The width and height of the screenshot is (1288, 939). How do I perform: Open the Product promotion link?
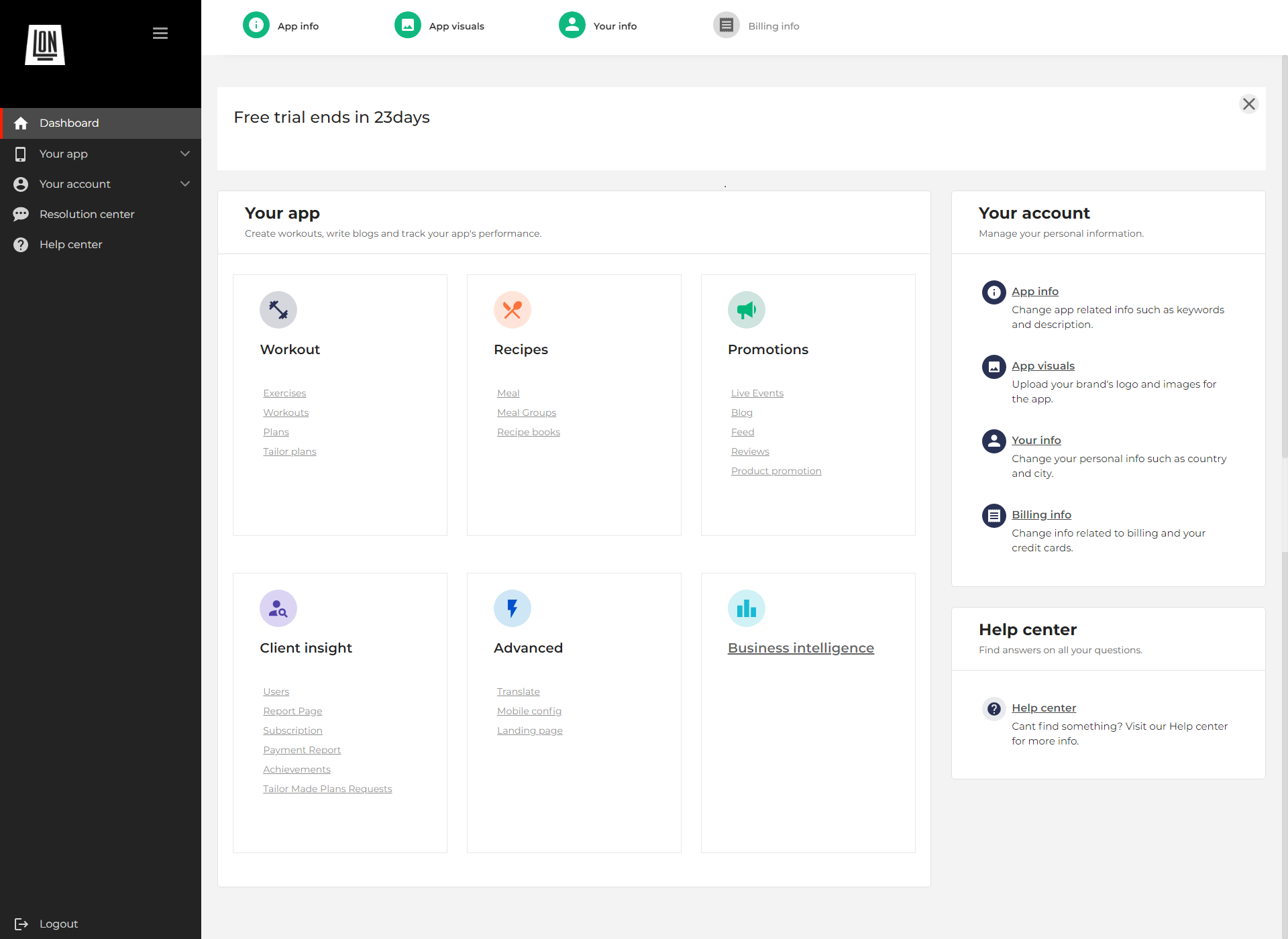point(776,470)
